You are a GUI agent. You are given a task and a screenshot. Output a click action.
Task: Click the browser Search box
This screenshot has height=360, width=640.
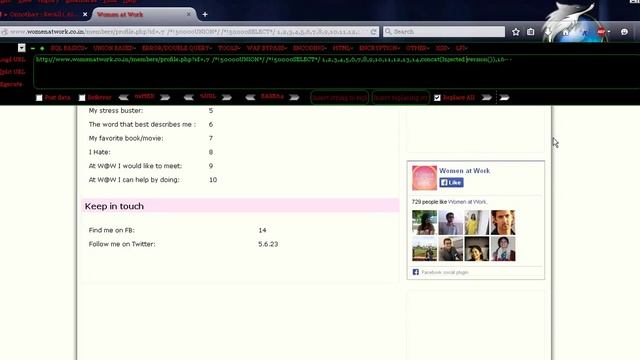coord(444,31)
